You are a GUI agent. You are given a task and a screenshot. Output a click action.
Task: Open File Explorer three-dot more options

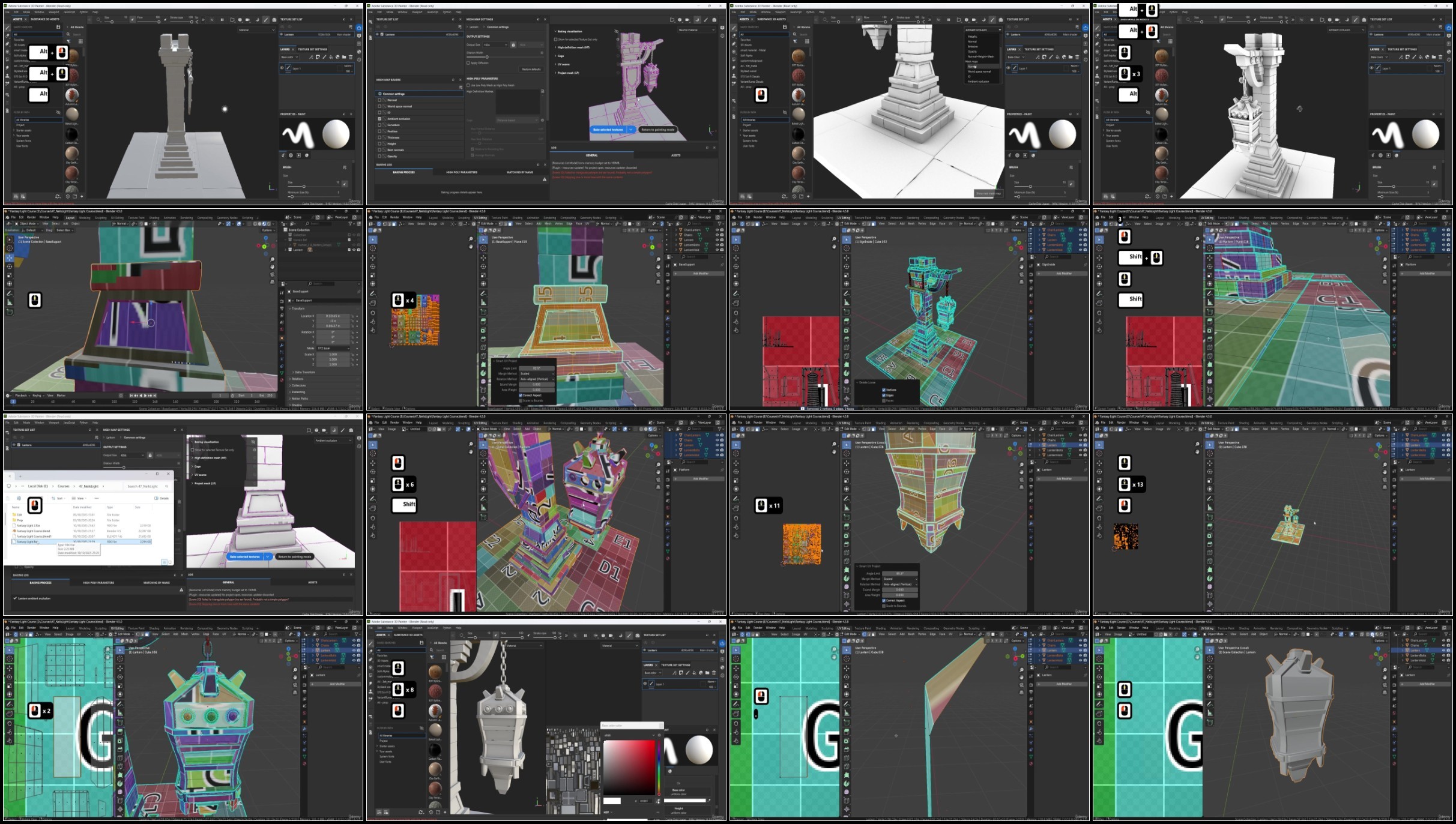tap(96, 498)
